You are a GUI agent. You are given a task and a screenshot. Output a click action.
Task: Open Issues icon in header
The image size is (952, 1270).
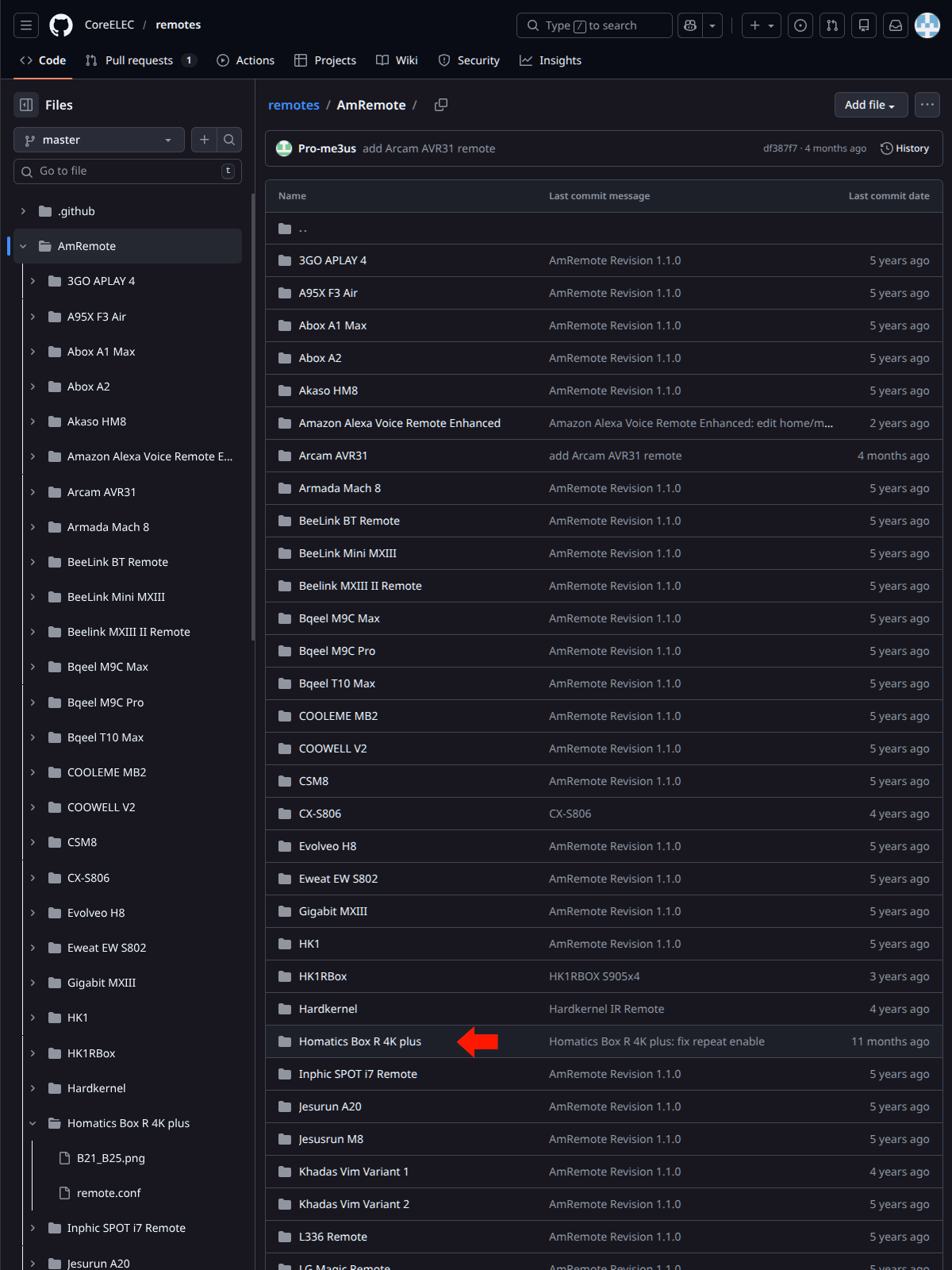click(x=801, y=25)
